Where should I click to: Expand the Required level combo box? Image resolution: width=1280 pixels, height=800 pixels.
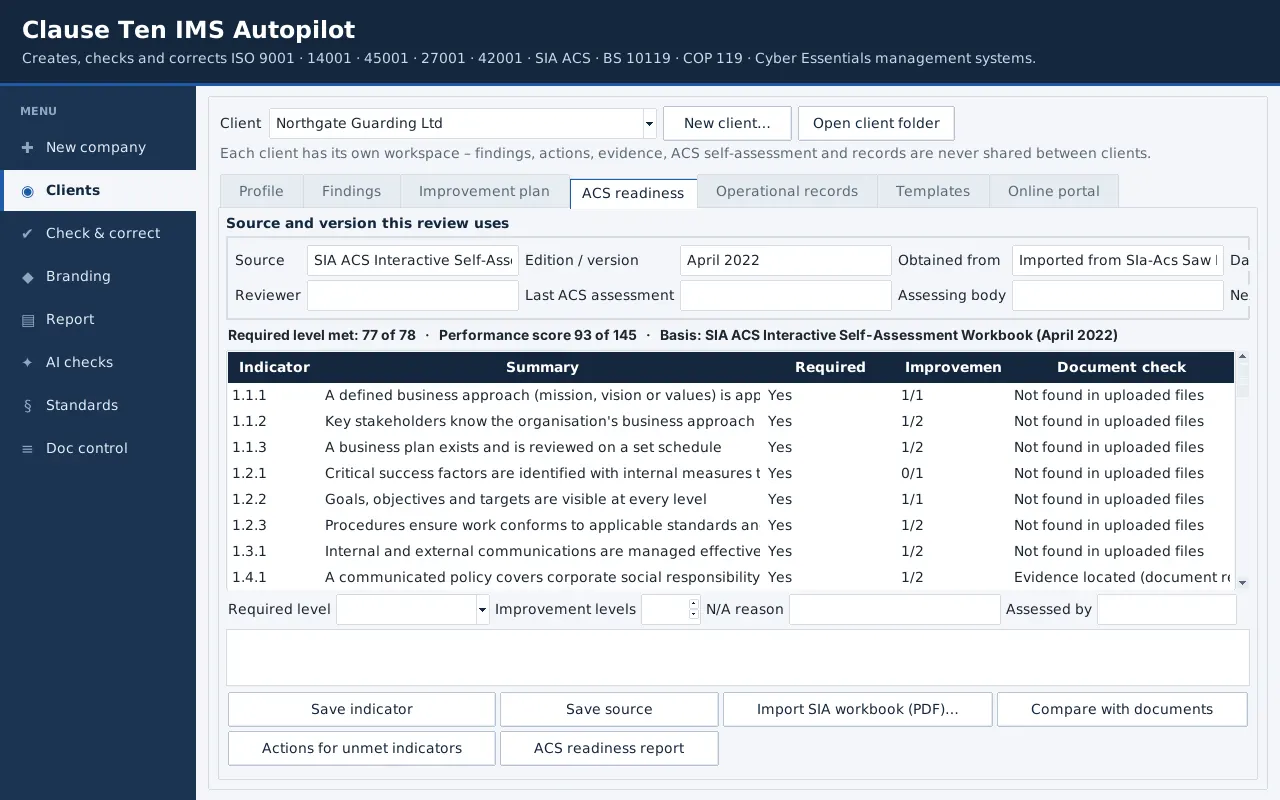click(482, 610)
